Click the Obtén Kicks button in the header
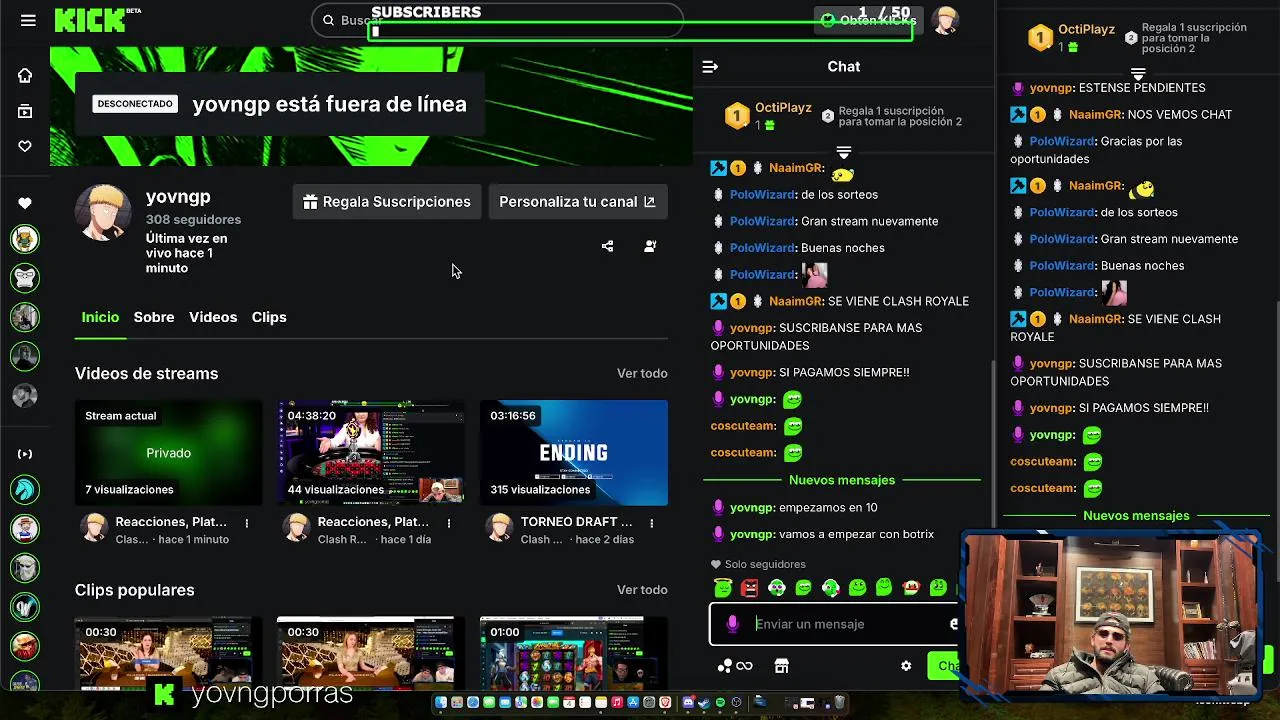Screen dimensions: 1280x720 [x=867, y=20]
